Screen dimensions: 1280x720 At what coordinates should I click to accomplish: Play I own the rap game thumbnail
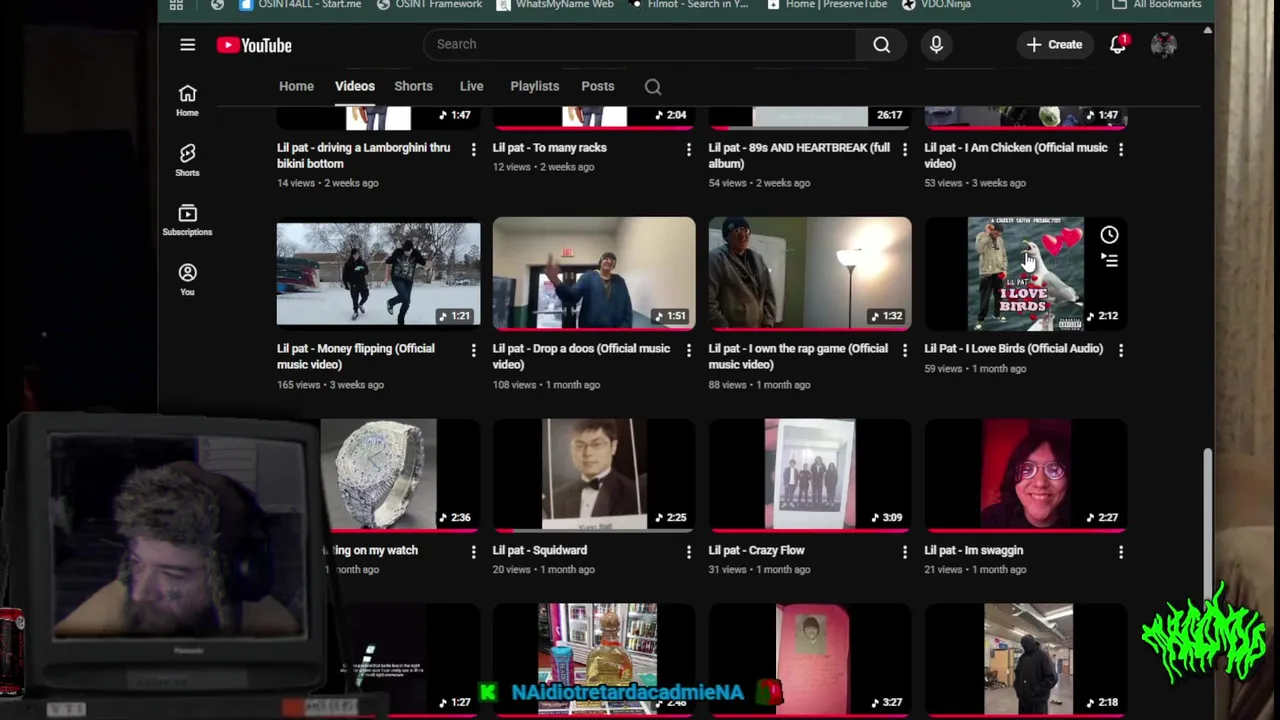point(810,273)
